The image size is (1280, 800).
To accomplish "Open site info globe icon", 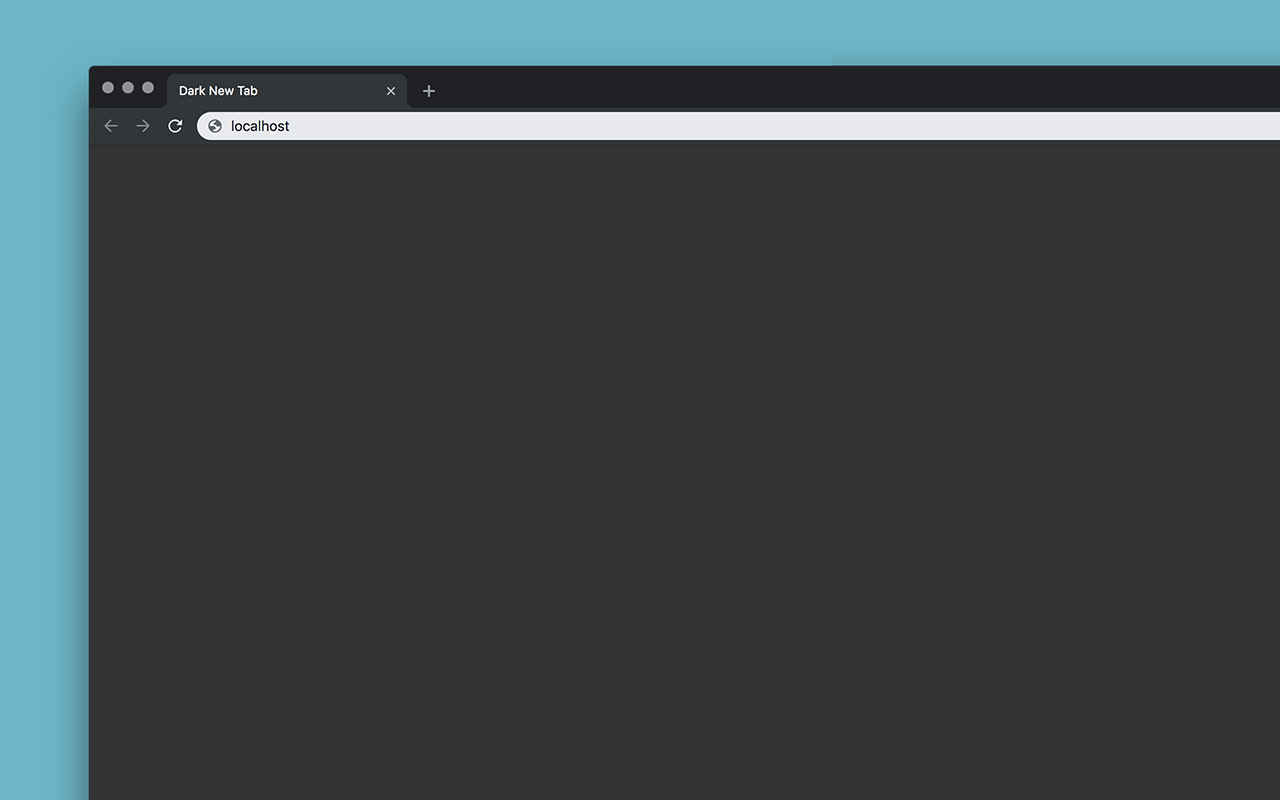I will (x=215, y=126).
